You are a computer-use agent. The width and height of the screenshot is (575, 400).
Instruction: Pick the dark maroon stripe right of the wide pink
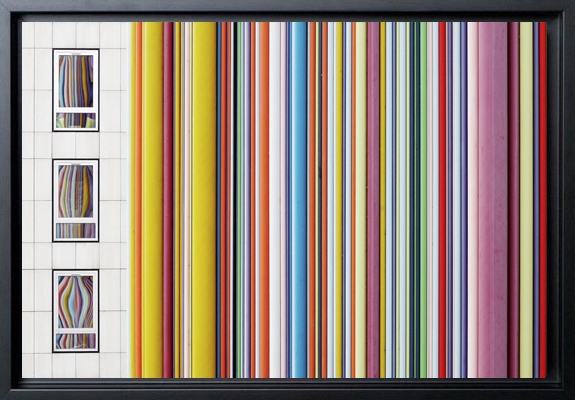tap(513, 200)
